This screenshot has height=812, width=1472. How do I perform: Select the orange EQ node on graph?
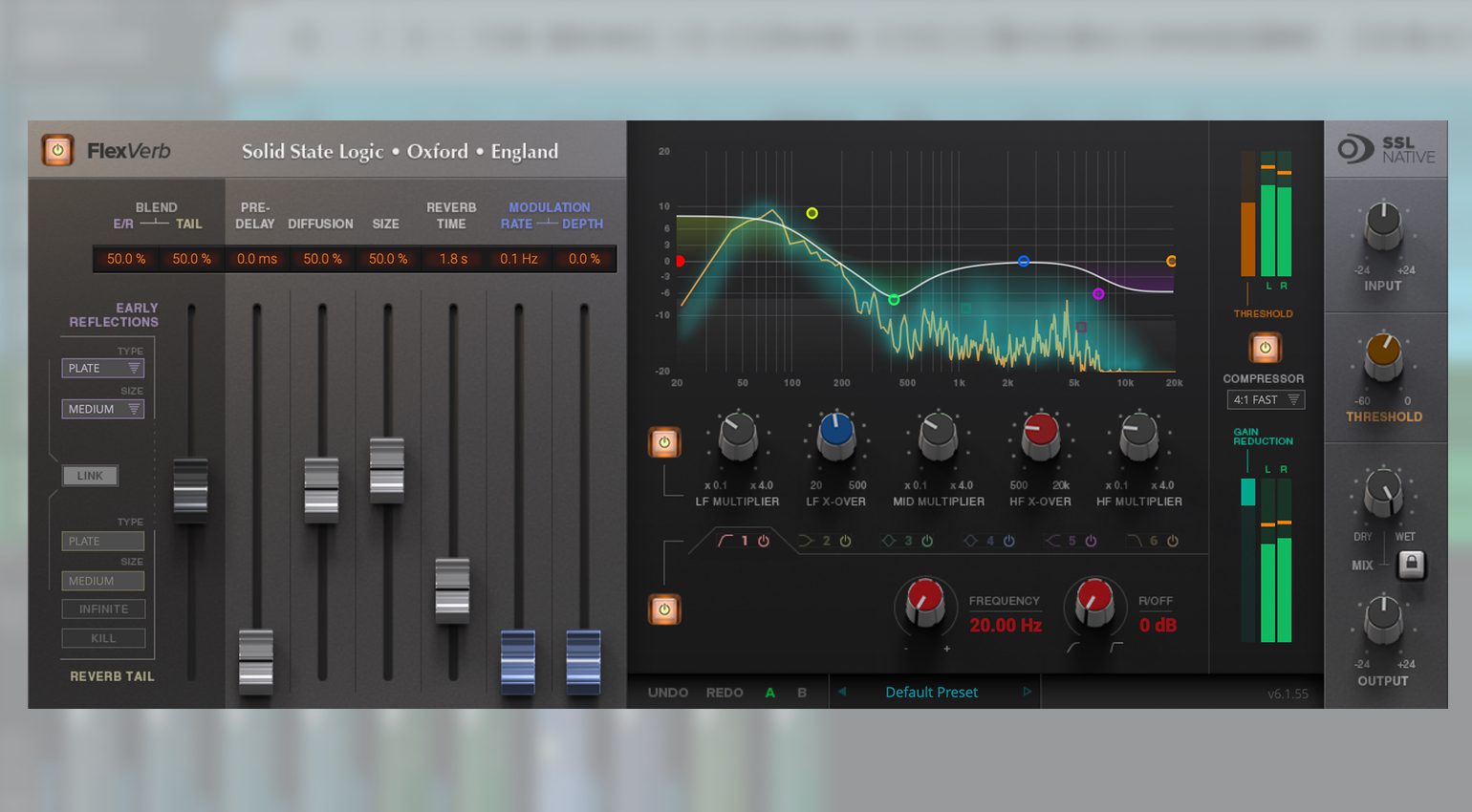pos(1171,261)
